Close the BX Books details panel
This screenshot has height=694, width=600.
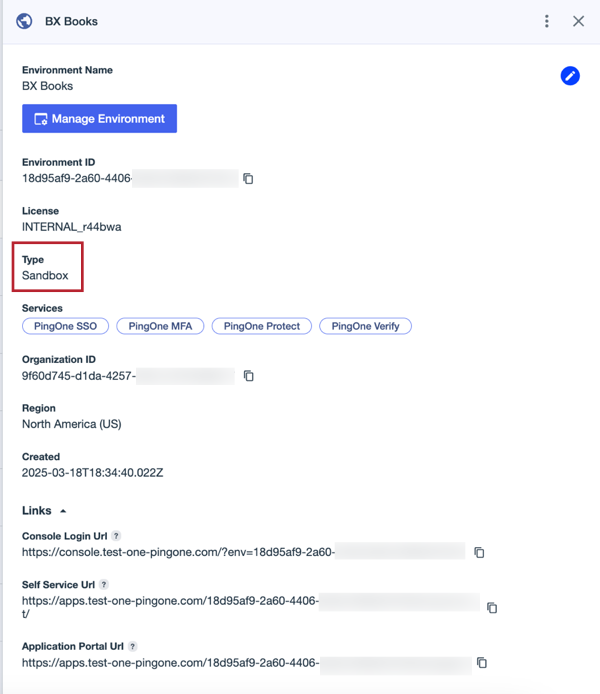[578, 21]
